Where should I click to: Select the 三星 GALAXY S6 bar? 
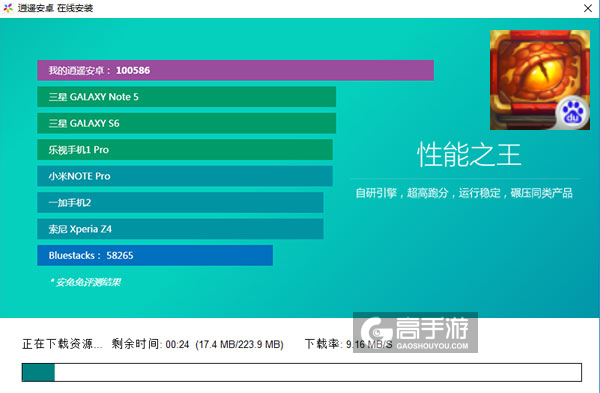(186, 123)
